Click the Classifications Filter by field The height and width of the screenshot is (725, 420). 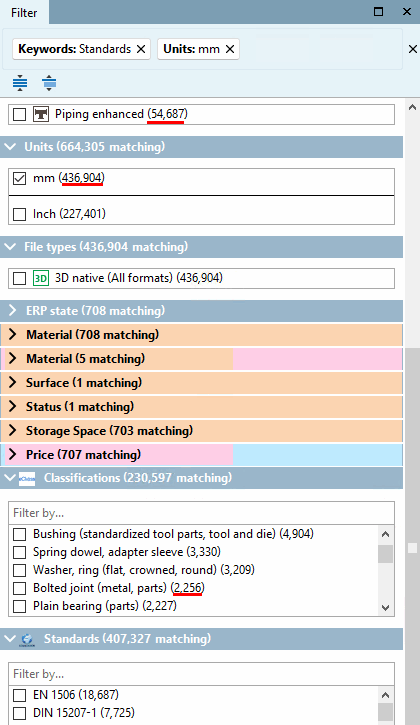pos(201,513)
